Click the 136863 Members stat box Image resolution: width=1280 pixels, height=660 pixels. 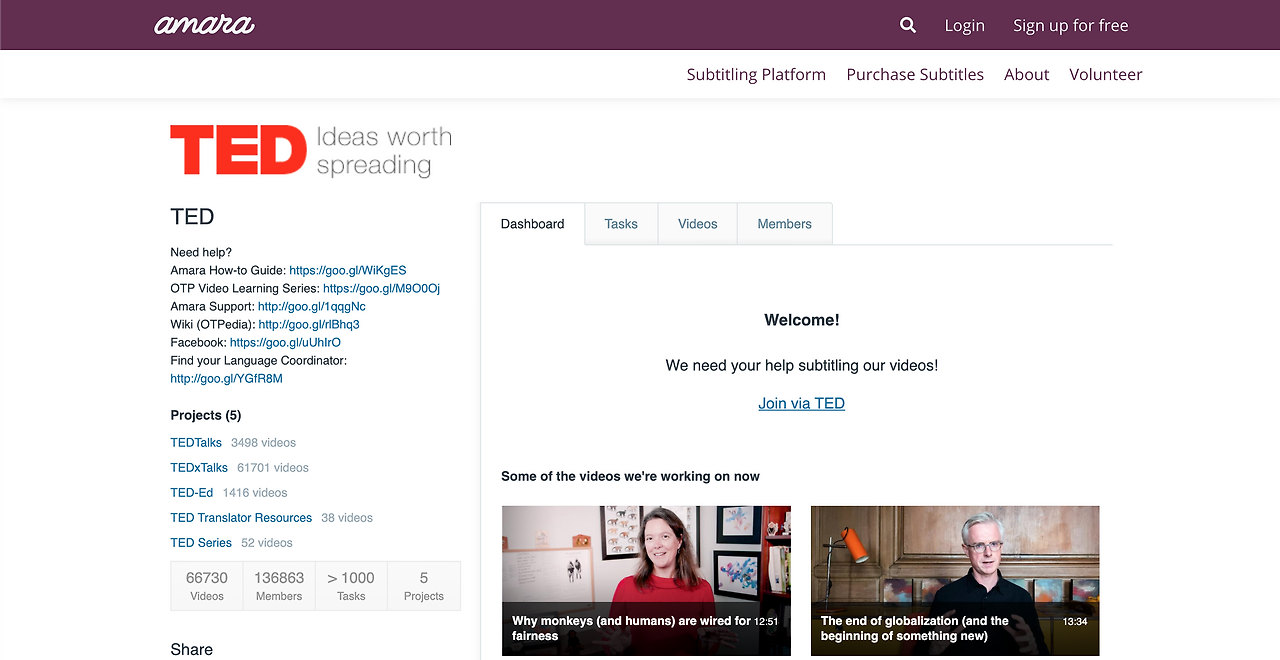click(279, 586)
